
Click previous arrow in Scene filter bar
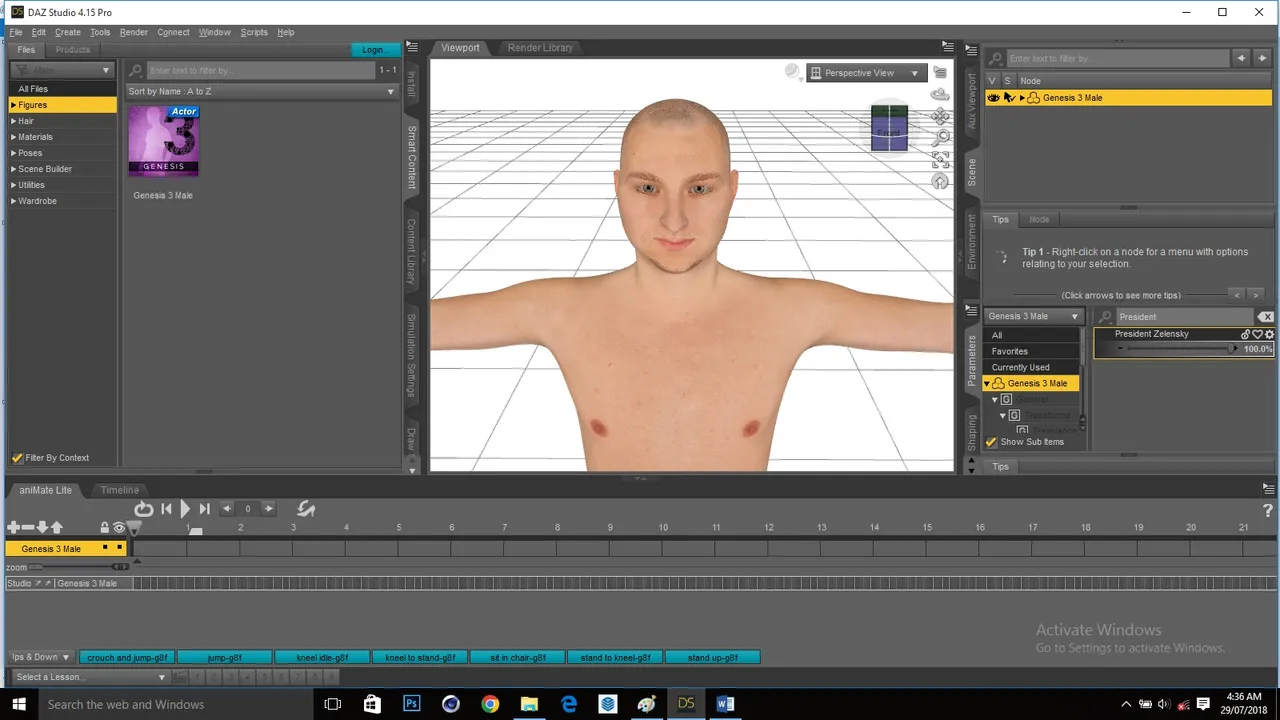1241,58
